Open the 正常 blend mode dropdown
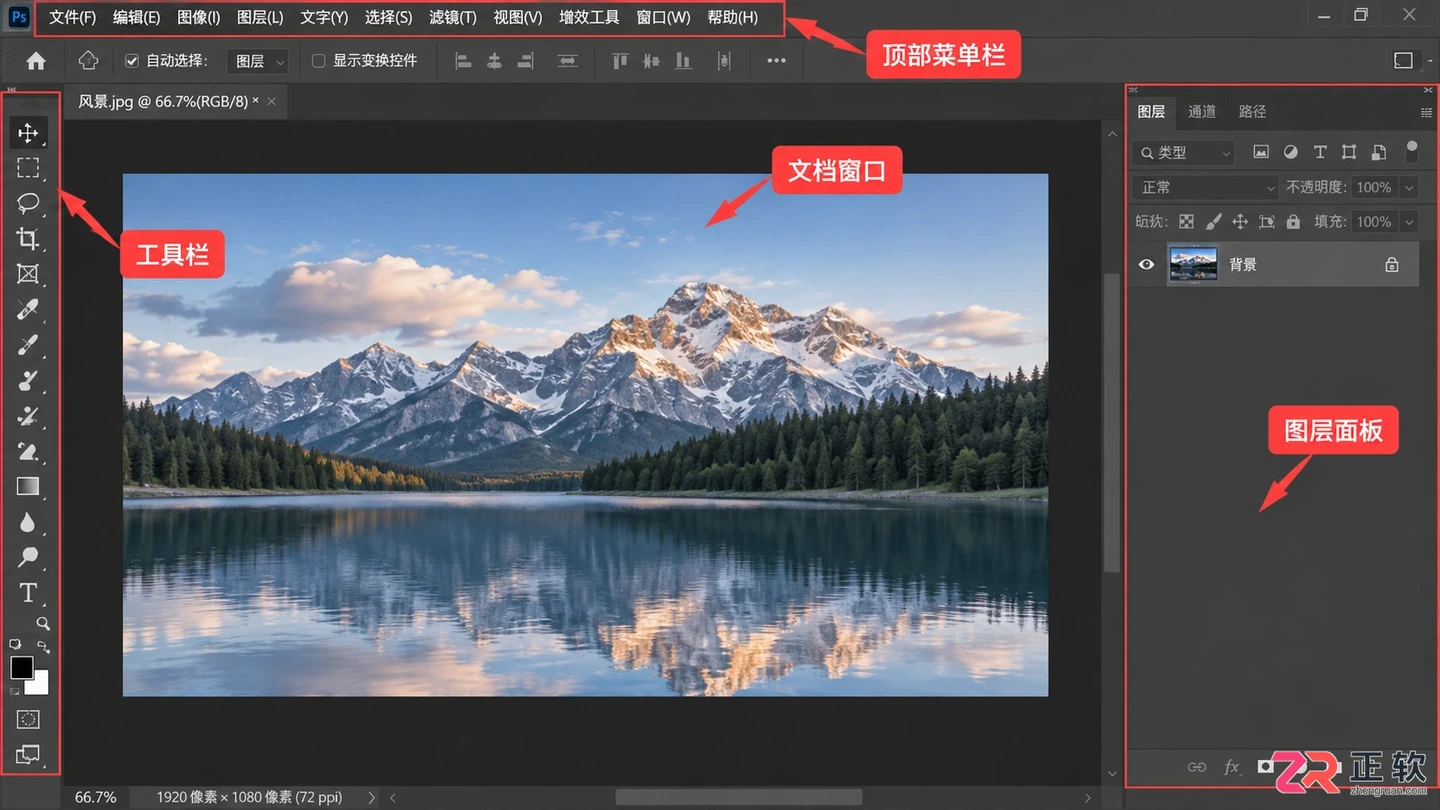Viewport: 1440px width, 810px height. point(1205,187)
